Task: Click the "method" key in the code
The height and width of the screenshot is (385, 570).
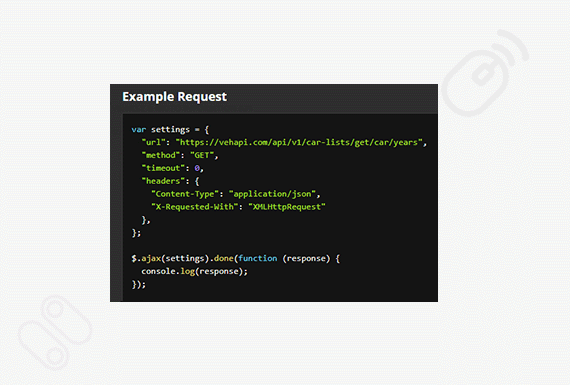Action: [160, 155]
